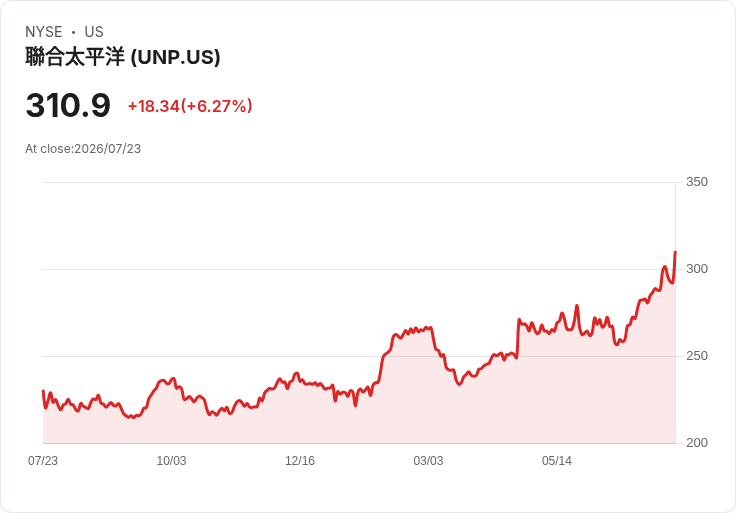736x513 pixels.
Task: Click the 300 horizontal gridline
Action: pos(359,269)
